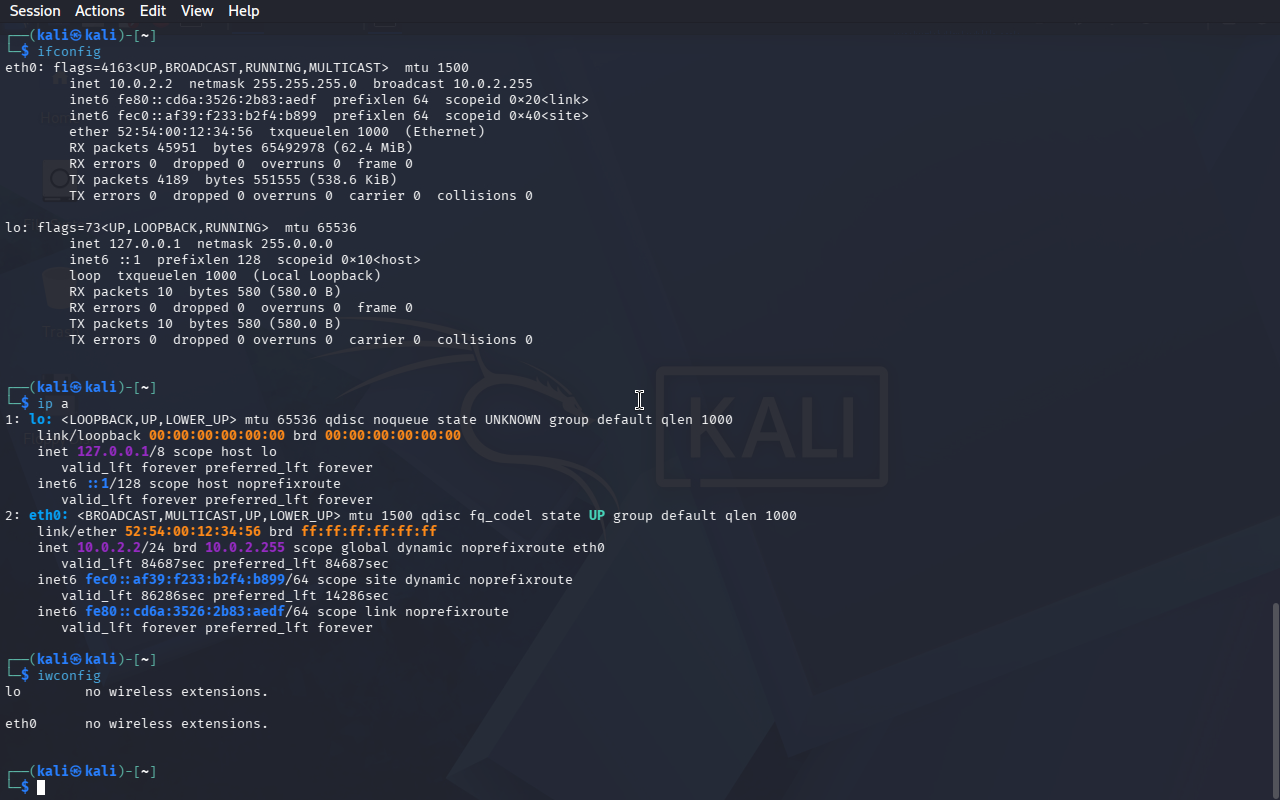Click the terminal's vertical scrollbar thumb
Viewport: 1280px width, 800px height.
pos(1274,698)
